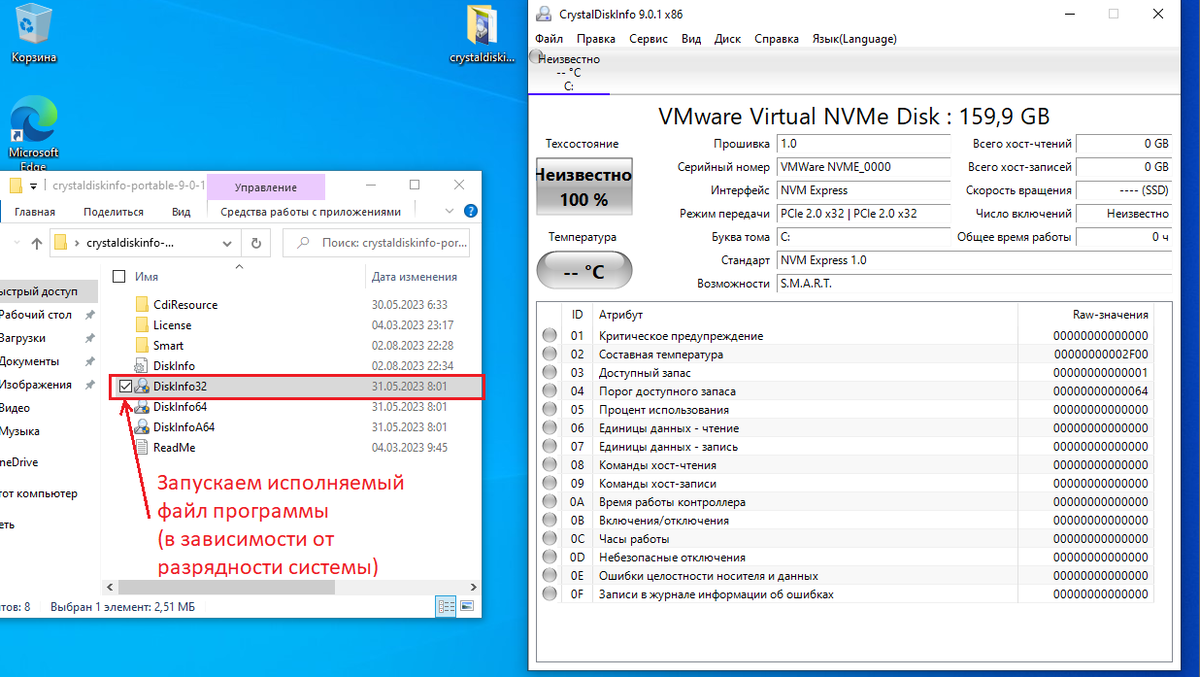Click the CdiResource folder icon

(141, 304)
